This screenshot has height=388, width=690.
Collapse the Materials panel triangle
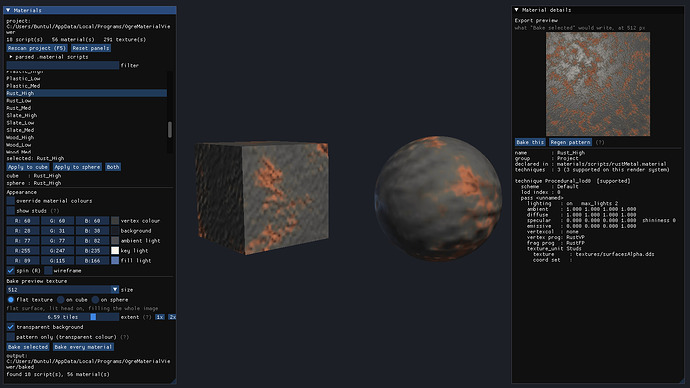[x=8, y=10]
